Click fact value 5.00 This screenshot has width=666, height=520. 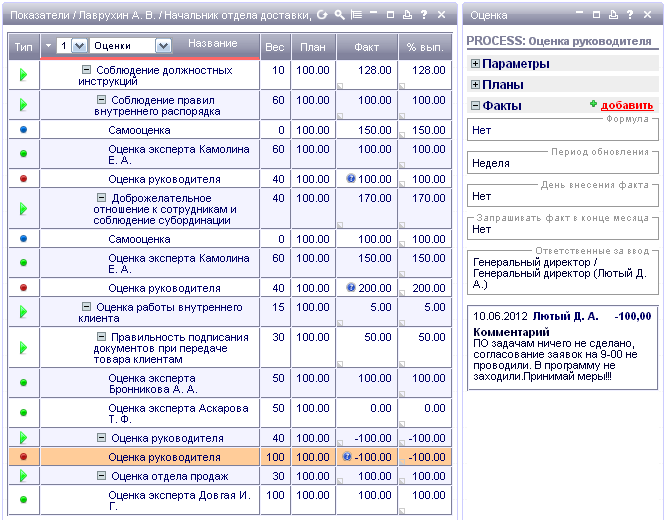coord(381,307)
